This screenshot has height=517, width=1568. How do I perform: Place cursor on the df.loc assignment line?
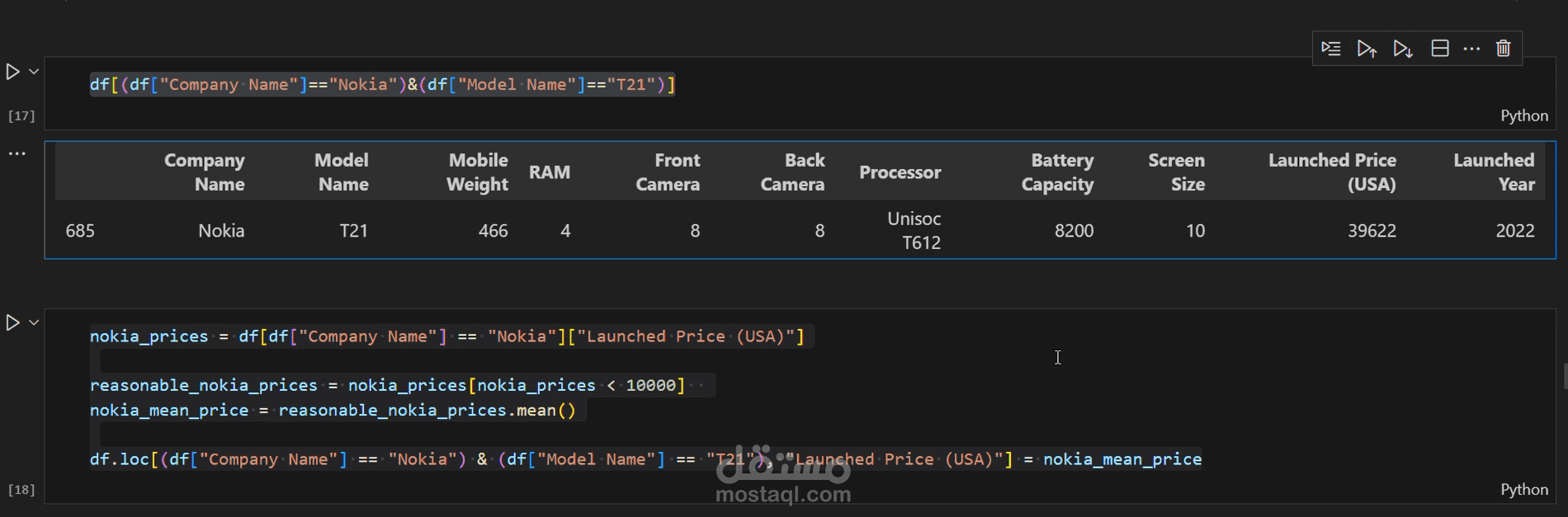[645, 459]
